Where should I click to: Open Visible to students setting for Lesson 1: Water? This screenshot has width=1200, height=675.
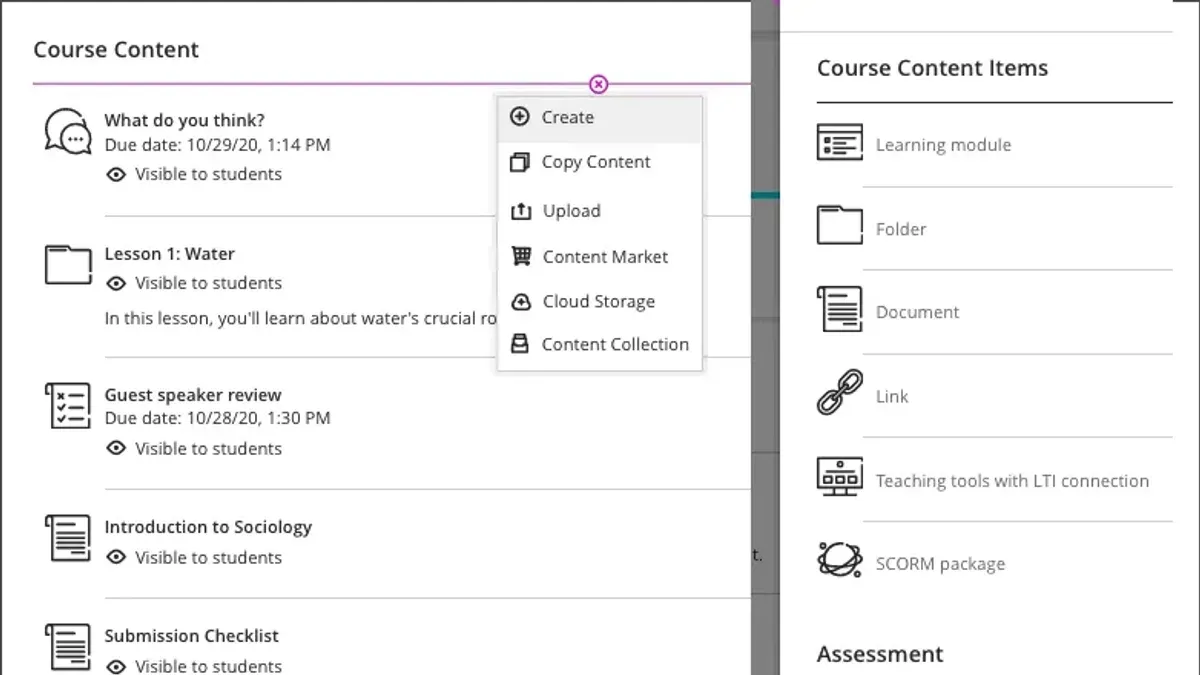point(208,283)
